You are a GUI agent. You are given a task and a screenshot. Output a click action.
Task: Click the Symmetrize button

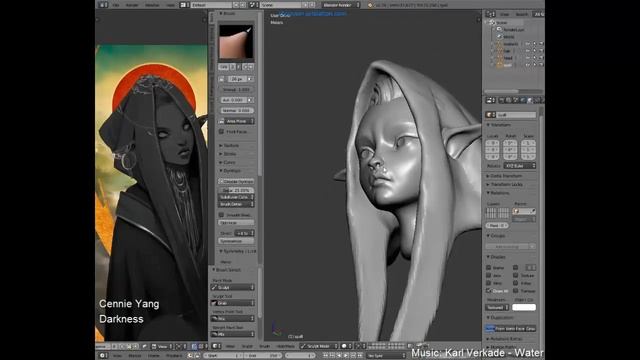click(x=236, y=241)
